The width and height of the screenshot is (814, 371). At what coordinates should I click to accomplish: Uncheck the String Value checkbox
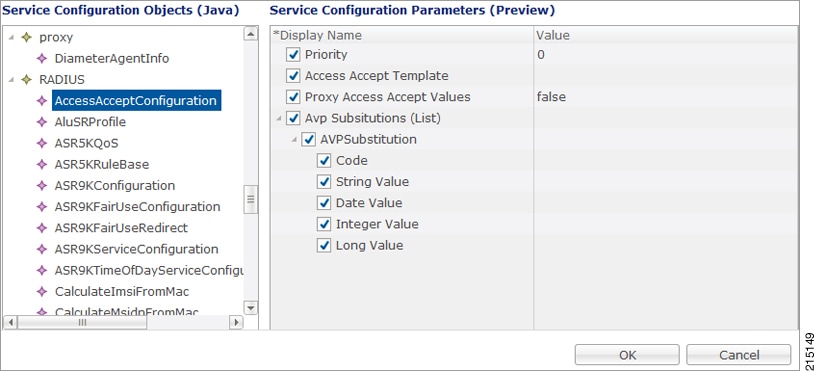tap(324, 182)
